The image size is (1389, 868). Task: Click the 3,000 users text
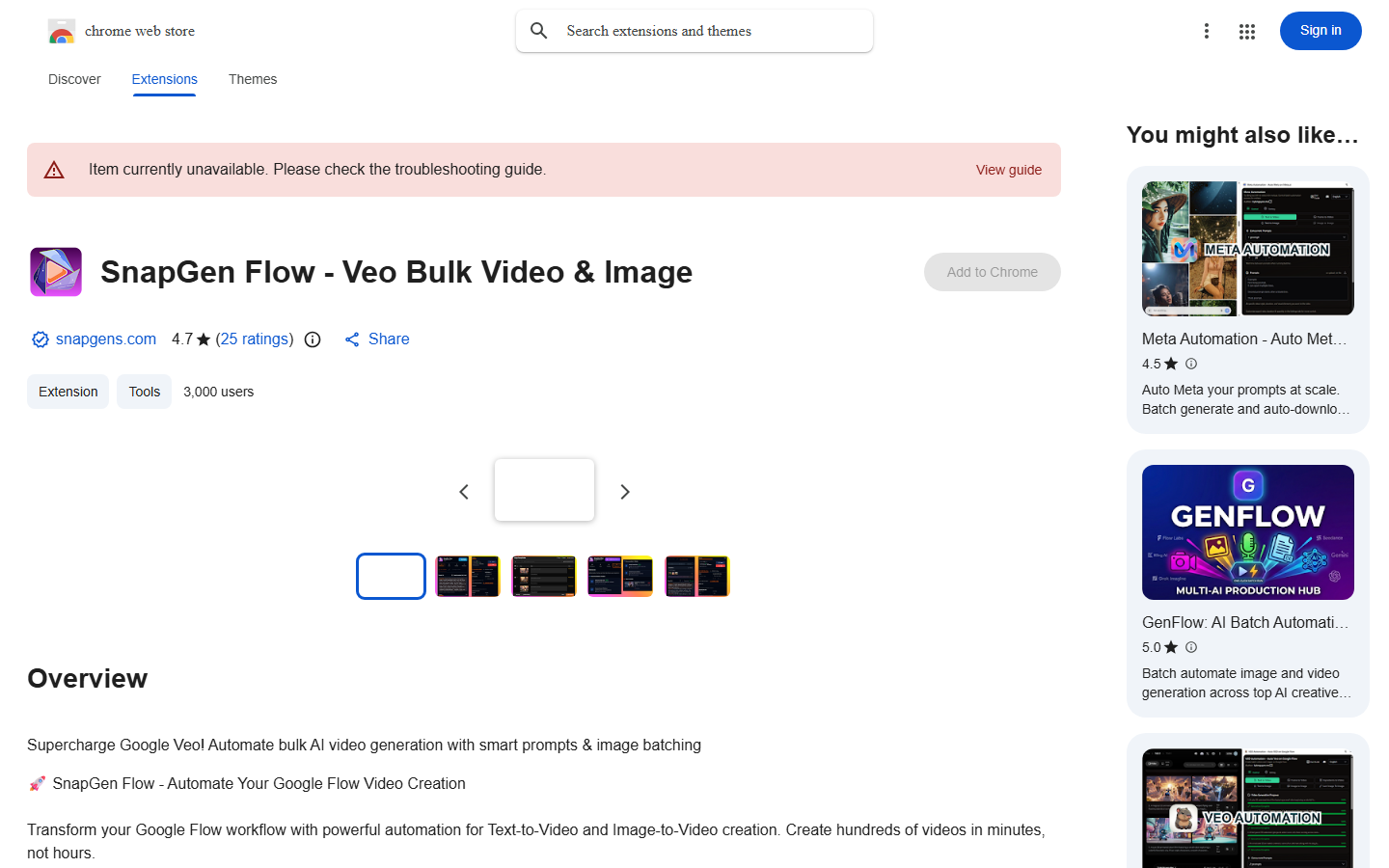coord(219,392)
